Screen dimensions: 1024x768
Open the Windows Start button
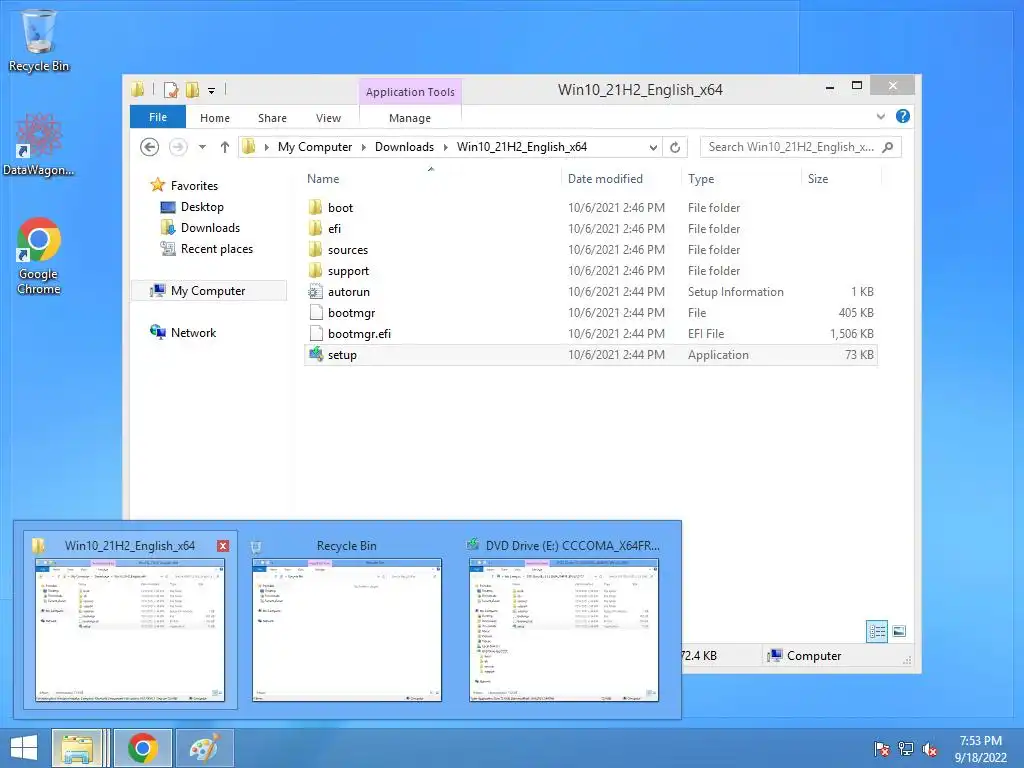24,748
